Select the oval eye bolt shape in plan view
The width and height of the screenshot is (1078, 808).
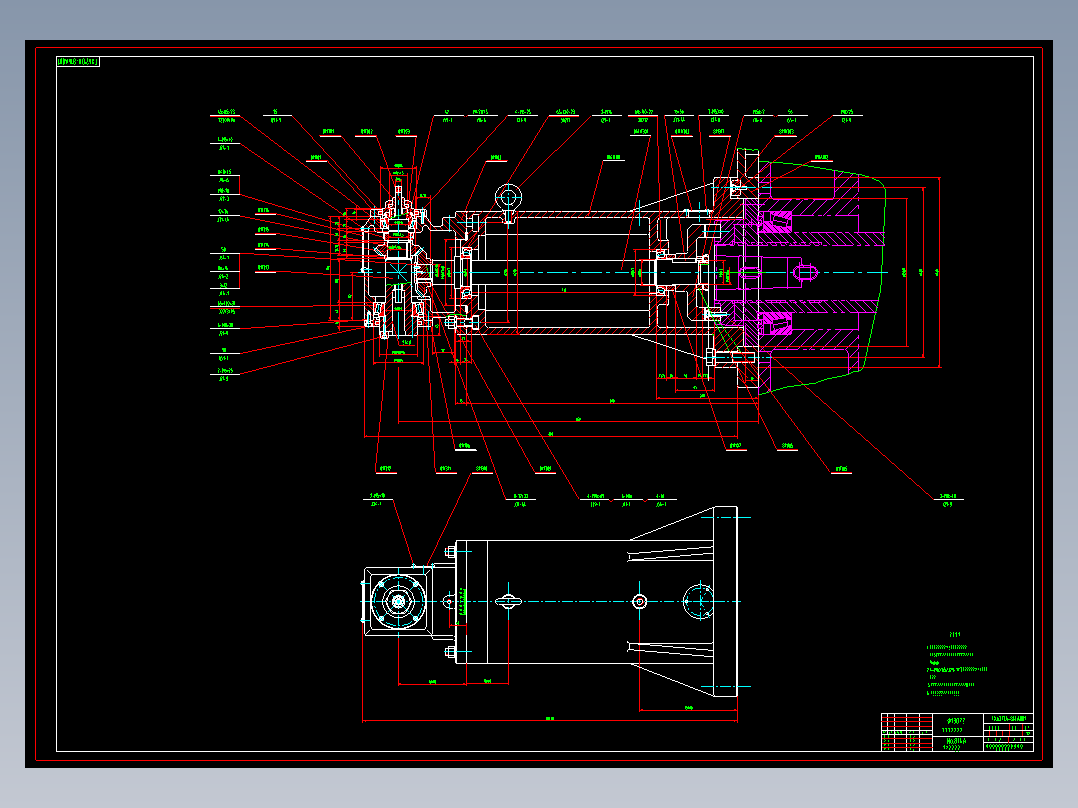coord(508,602)
